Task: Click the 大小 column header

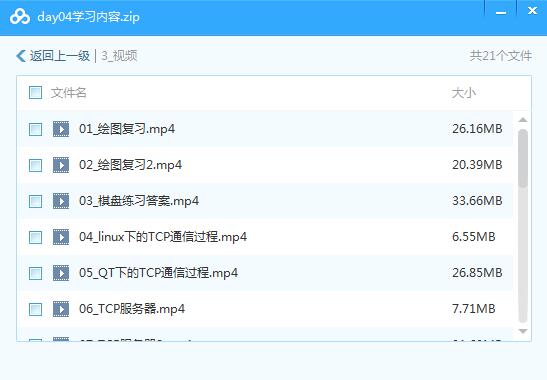Action: click(x=464, y=93)
